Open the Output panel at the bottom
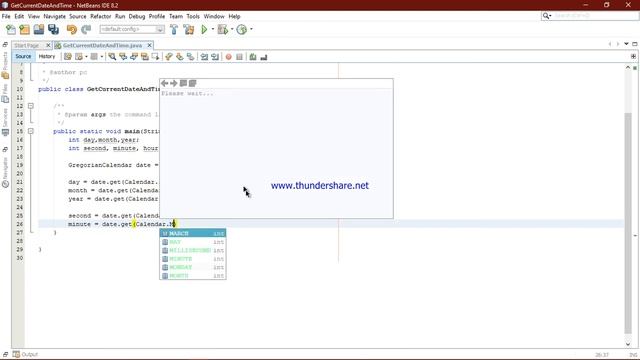The height and width of the screenshot is (360, 640). tap(25, 354)
